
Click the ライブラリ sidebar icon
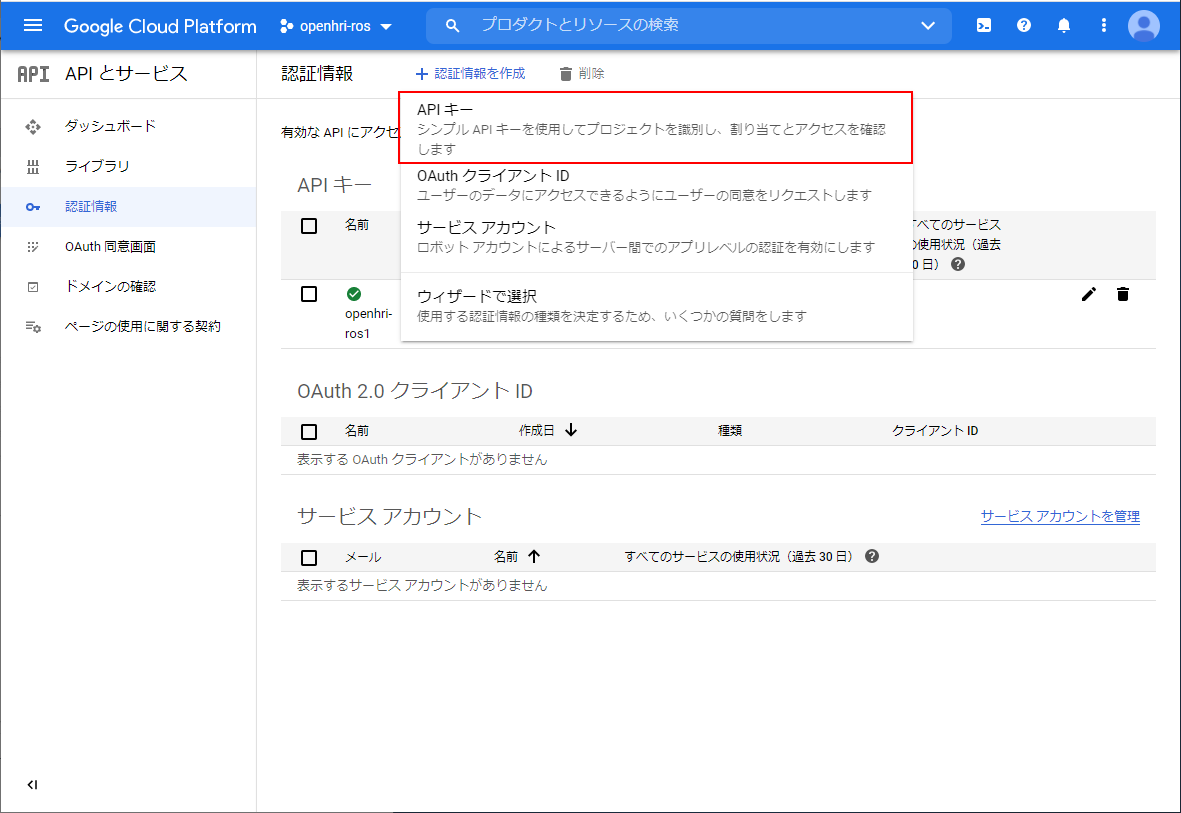point(32,167)
